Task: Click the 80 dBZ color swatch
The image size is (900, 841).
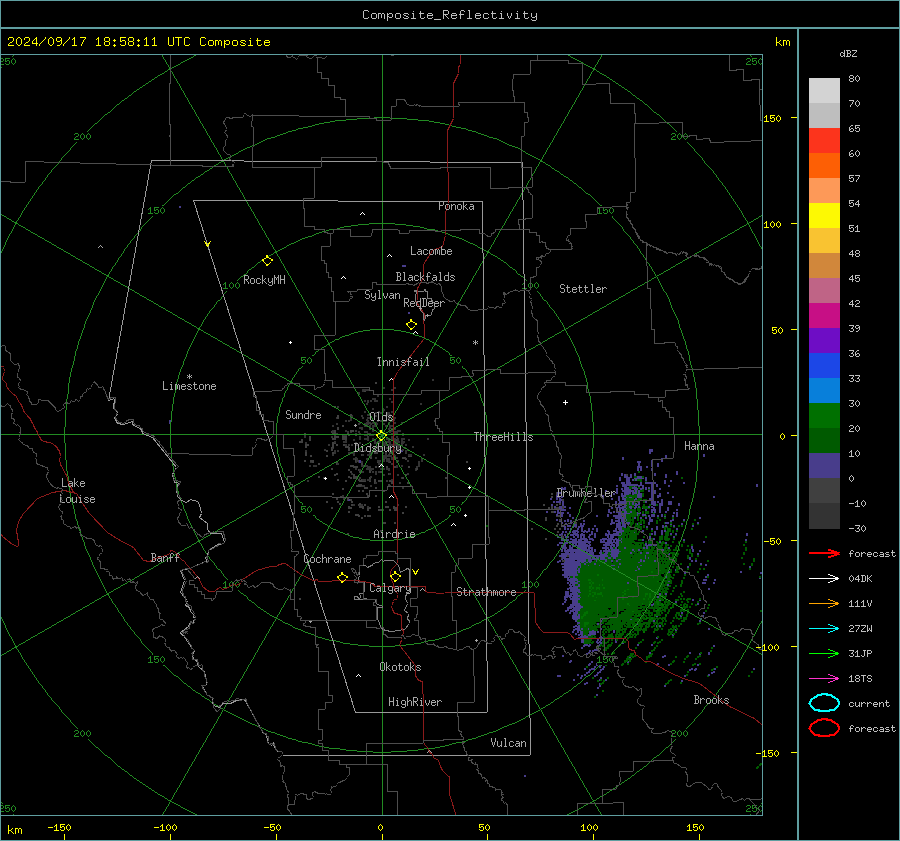Action: coord(824,90)
